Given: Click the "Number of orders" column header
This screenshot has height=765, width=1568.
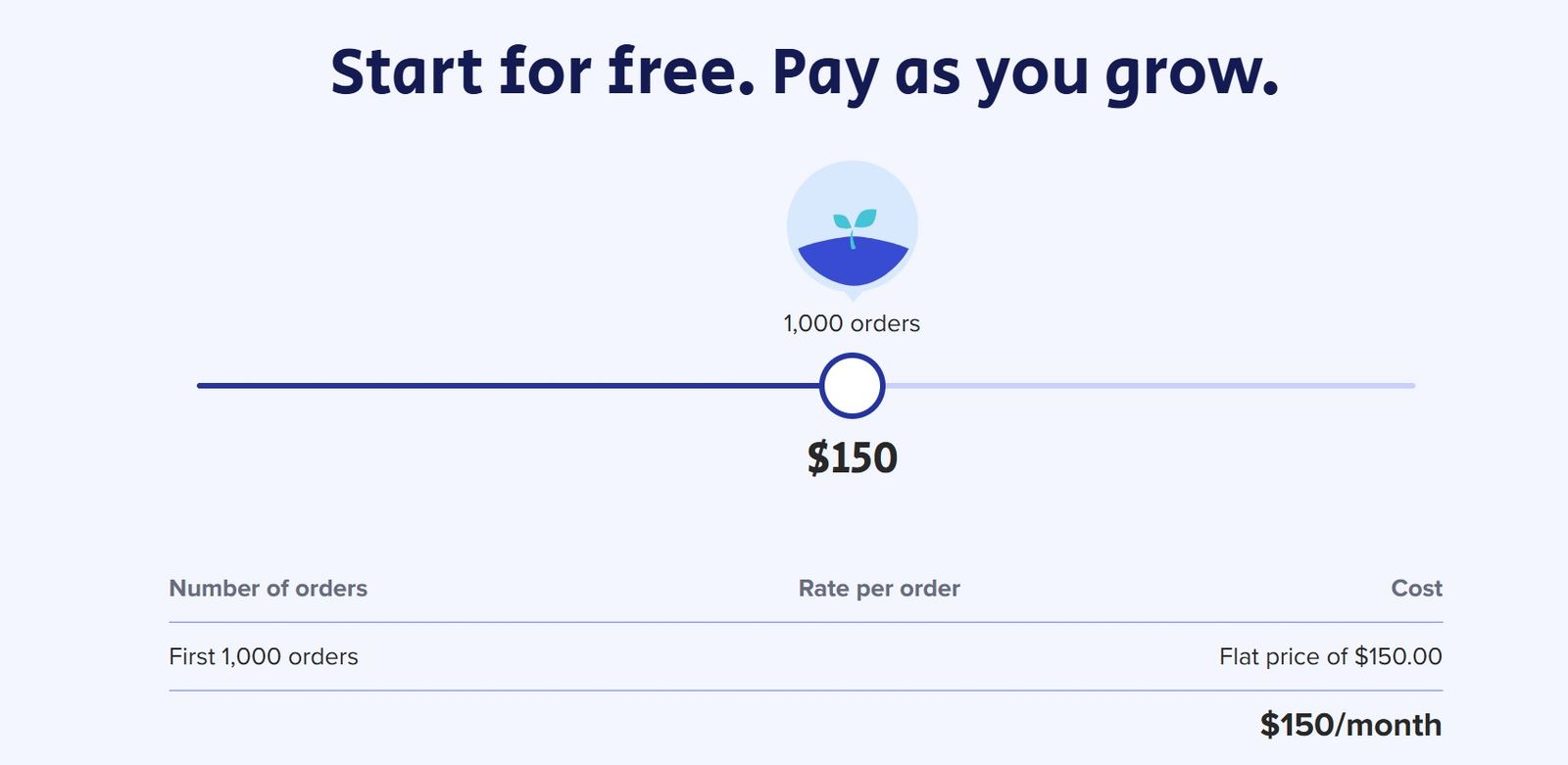Looking at the screenshot, I should click(x=268, y=588).
